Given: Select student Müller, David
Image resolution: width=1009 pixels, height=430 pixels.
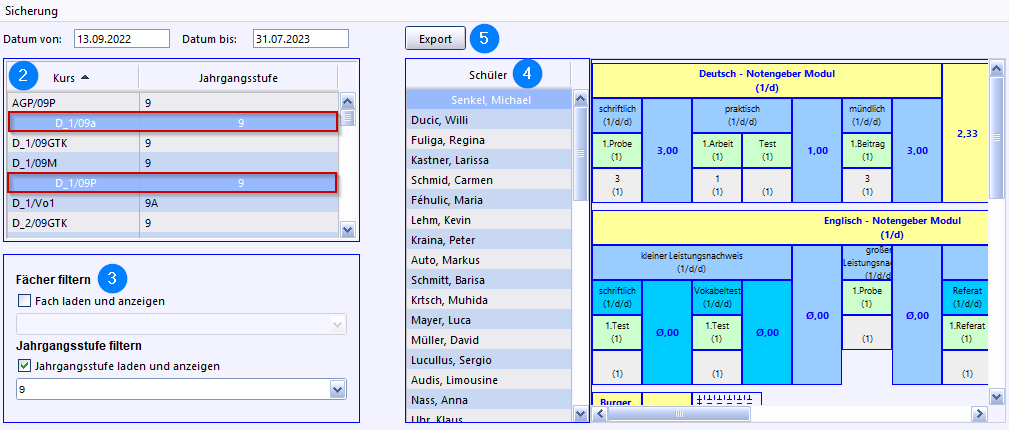Looking at the screenshot, I should (488, 340).
